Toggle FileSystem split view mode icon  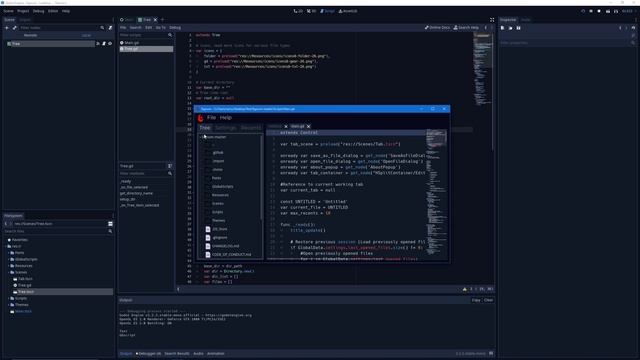click(x=110, y=224)
